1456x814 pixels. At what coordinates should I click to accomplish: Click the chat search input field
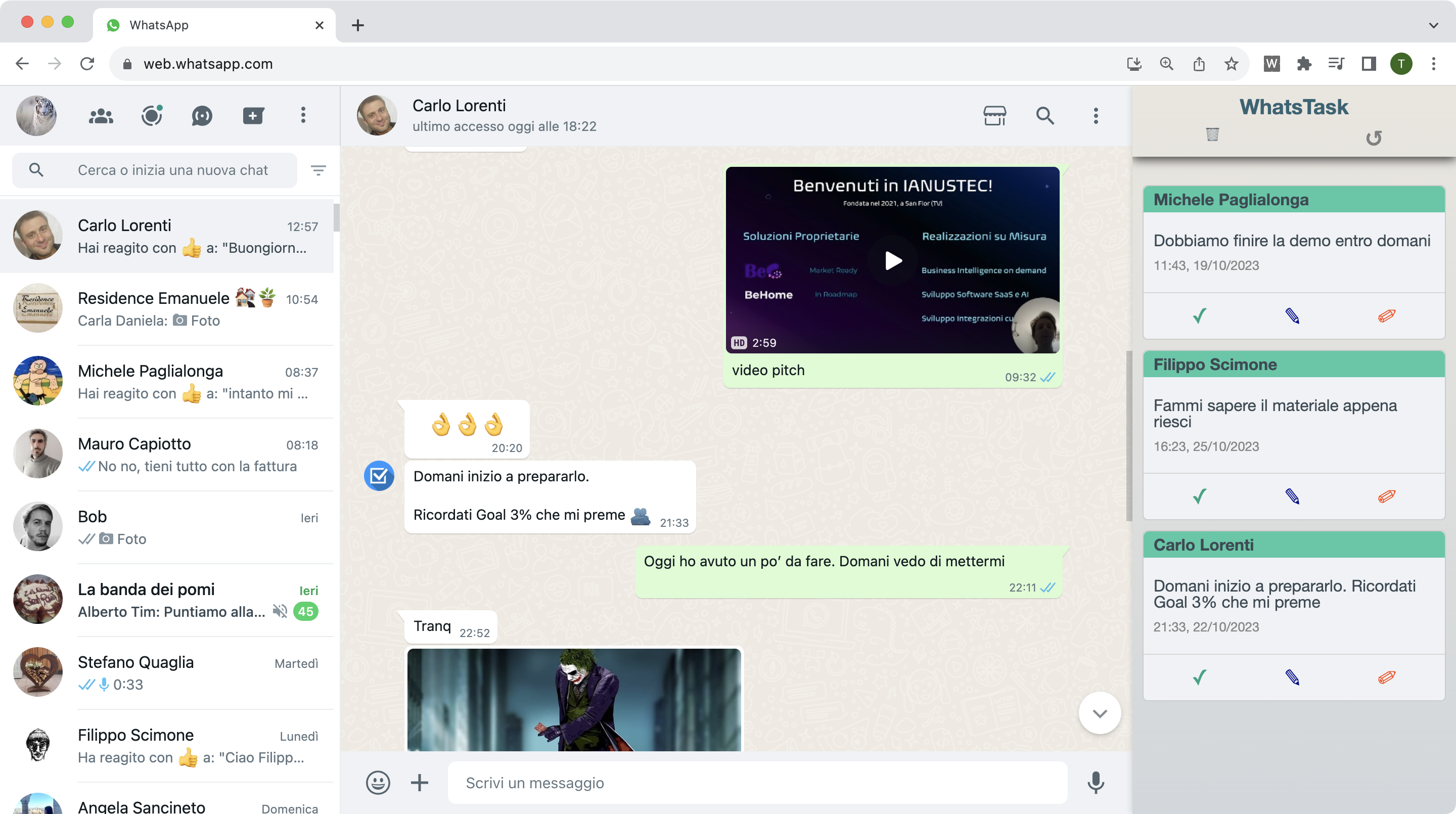[154, 170]
